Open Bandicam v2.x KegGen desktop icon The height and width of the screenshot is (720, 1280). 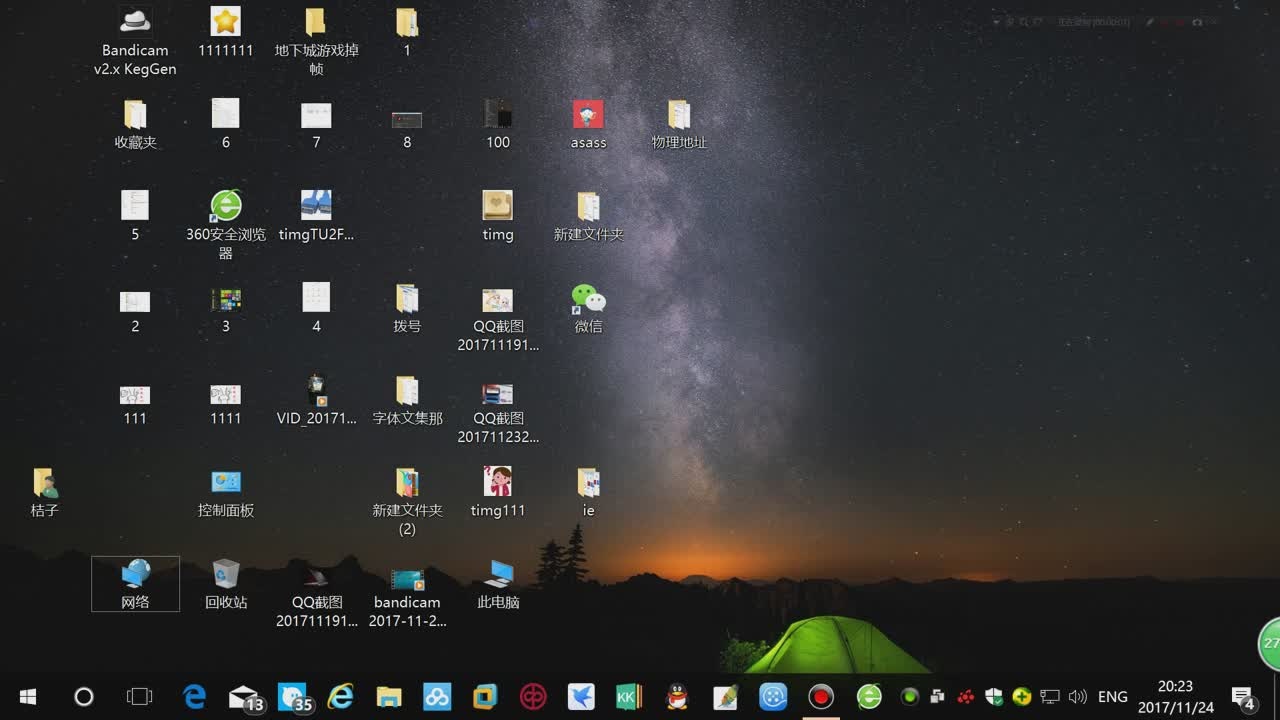(x=135, y=40)
